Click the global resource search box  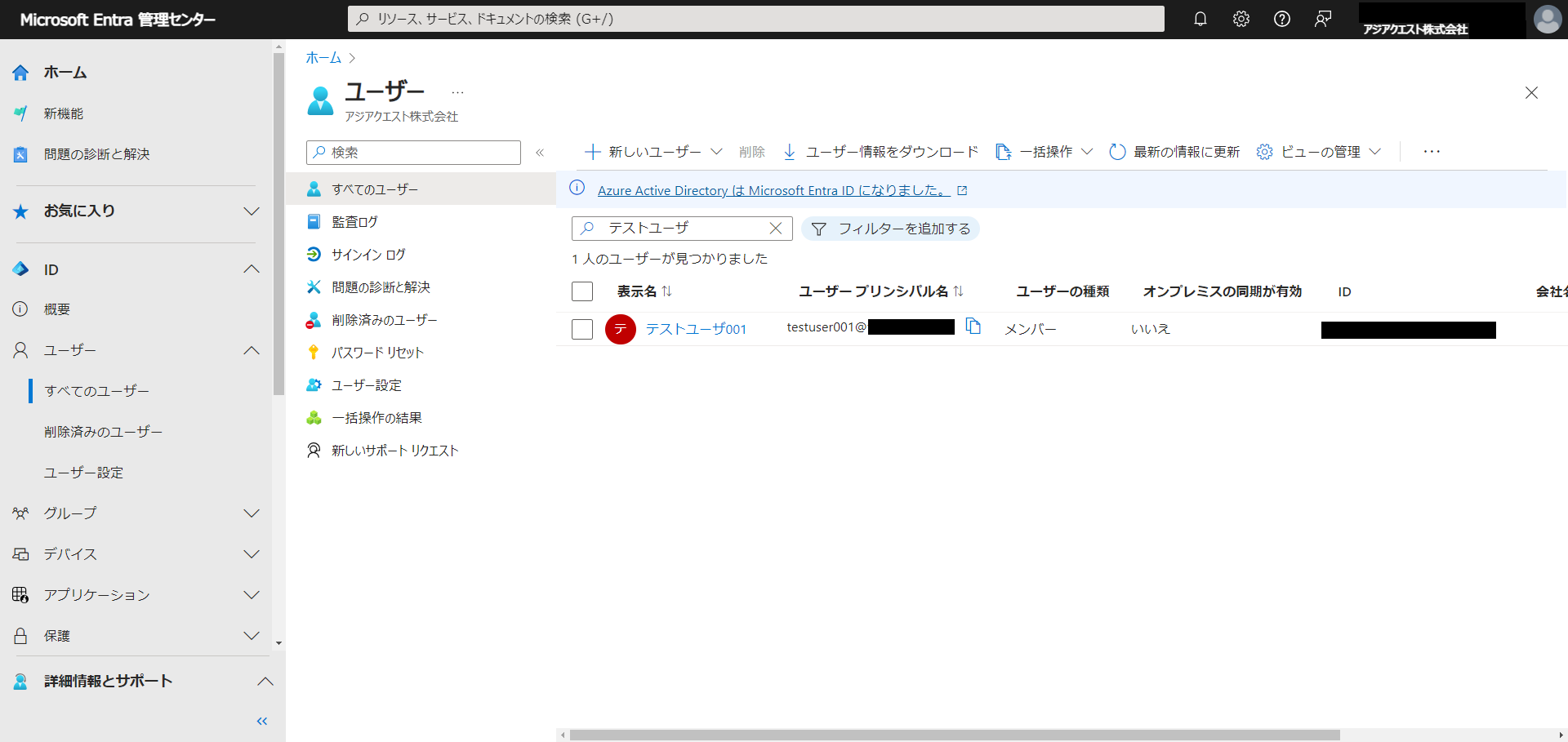(x=755, y=19)
